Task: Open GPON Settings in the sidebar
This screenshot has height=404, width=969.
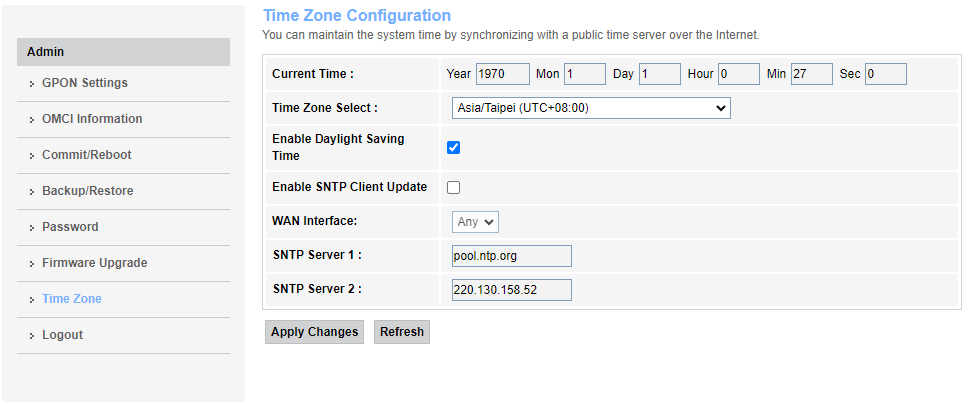Action: 84,83
